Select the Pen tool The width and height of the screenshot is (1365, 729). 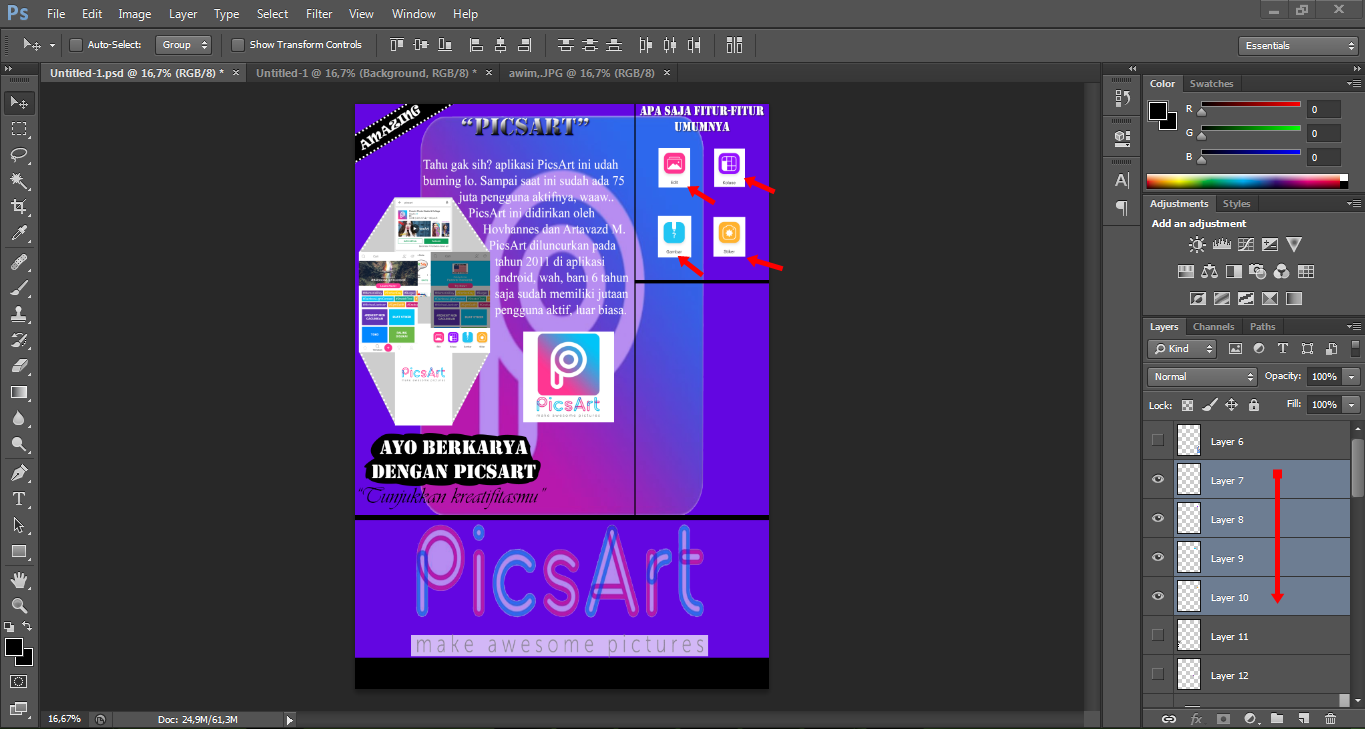[x=19, y=472]
